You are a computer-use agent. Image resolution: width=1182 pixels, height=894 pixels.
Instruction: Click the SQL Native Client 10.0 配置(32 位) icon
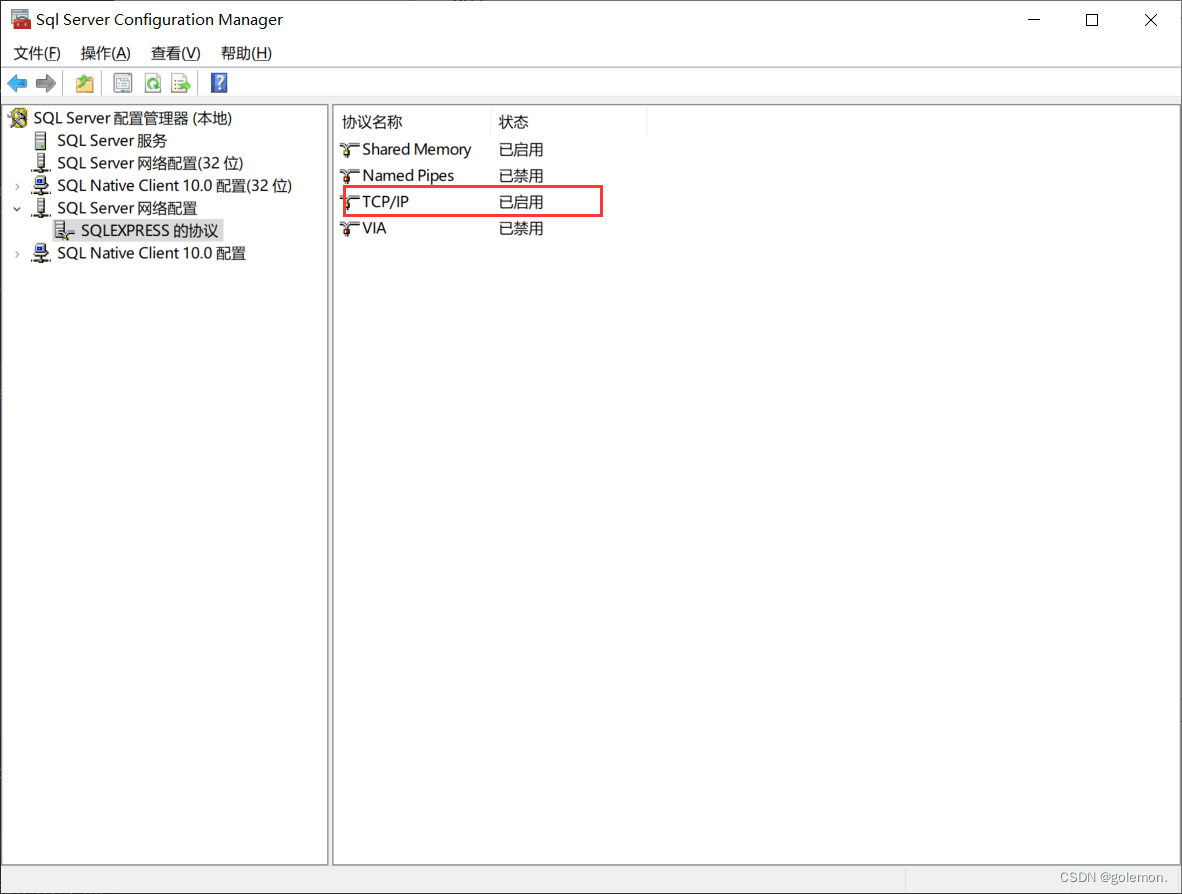pos(41,185)
